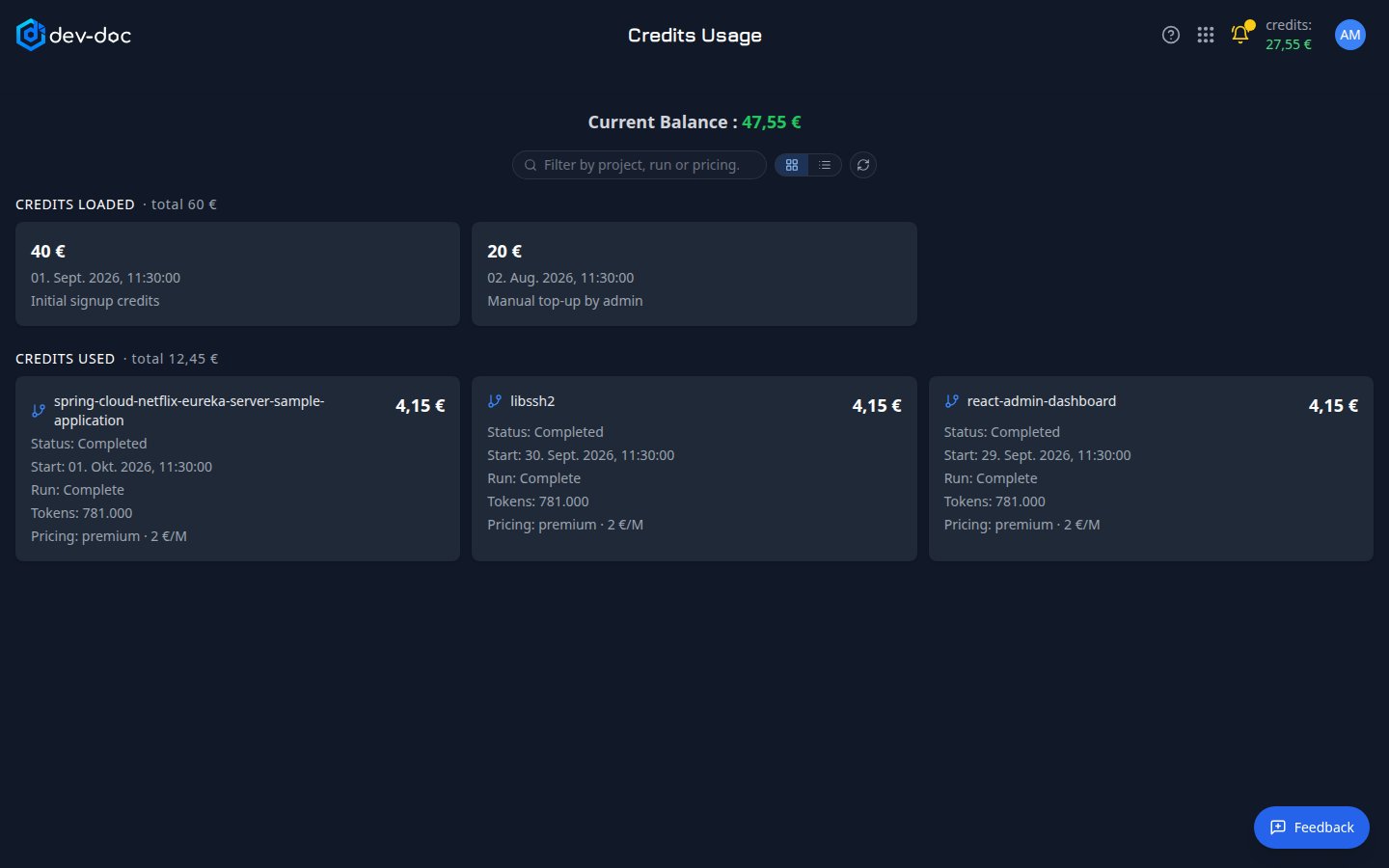Image resolution: width=1389 pixels, height=868 pixels.
Task: Open the apps grid launcher icon
Action: click(1206, 35)
